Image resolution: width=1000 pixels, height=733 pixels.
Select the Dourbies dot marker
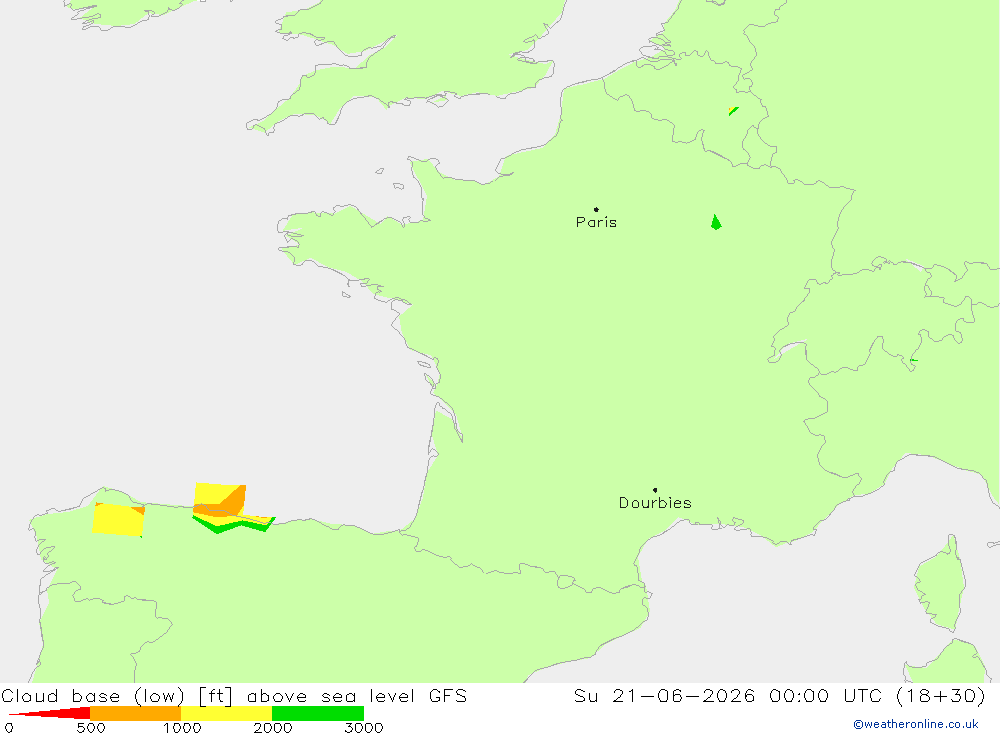[x=655, y=490]
